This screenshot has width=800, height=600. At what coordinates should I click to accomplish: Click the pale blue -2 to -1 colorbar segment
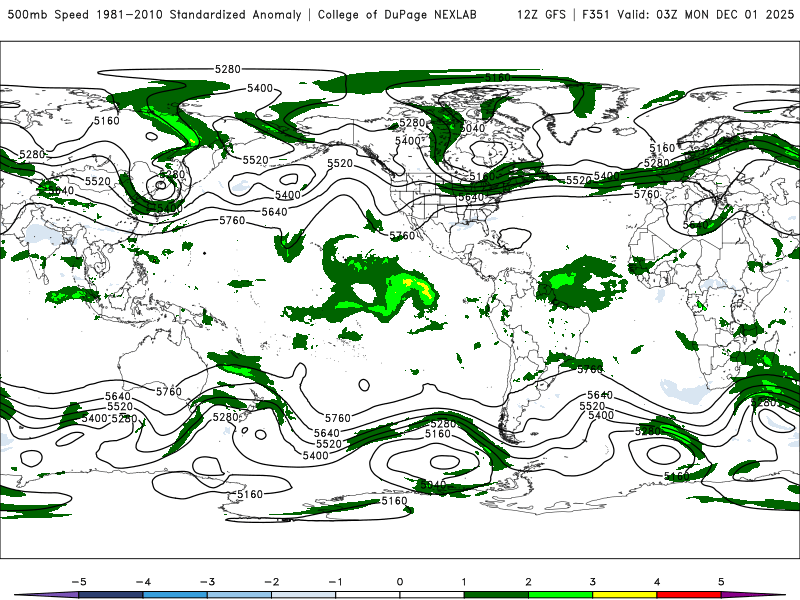(304, 595)
